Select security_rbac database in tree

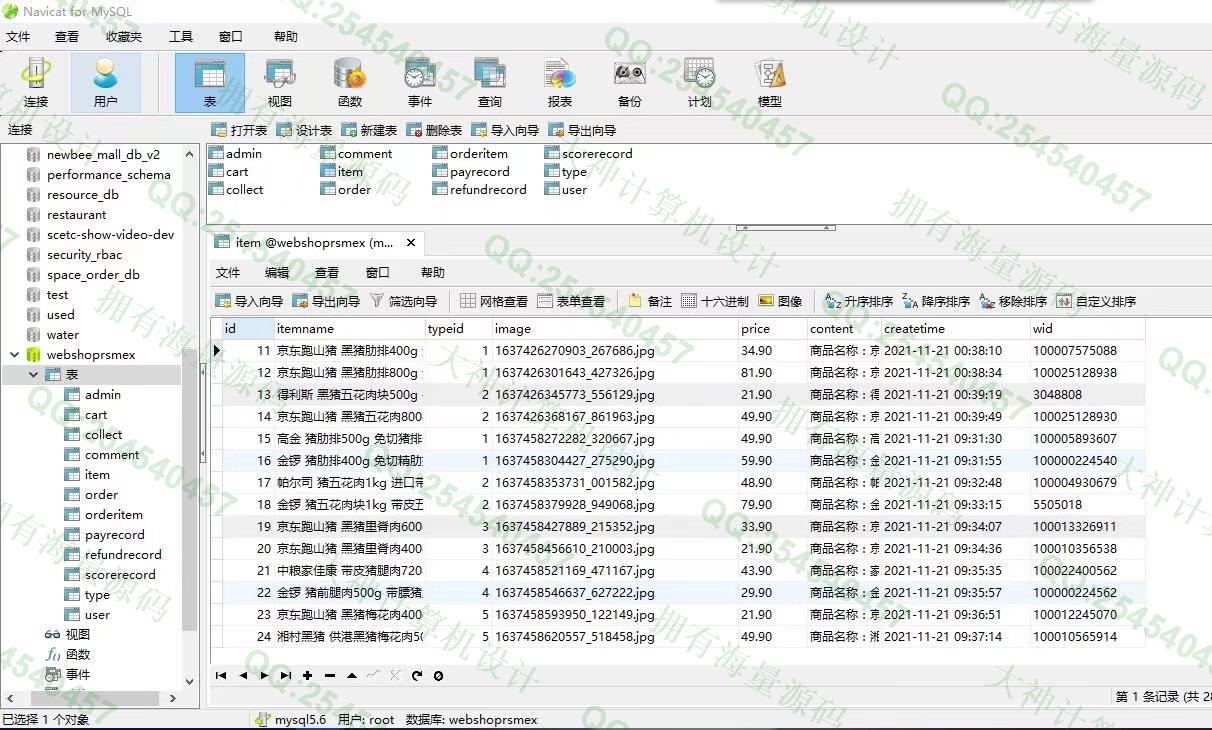[x=84, y=255]
